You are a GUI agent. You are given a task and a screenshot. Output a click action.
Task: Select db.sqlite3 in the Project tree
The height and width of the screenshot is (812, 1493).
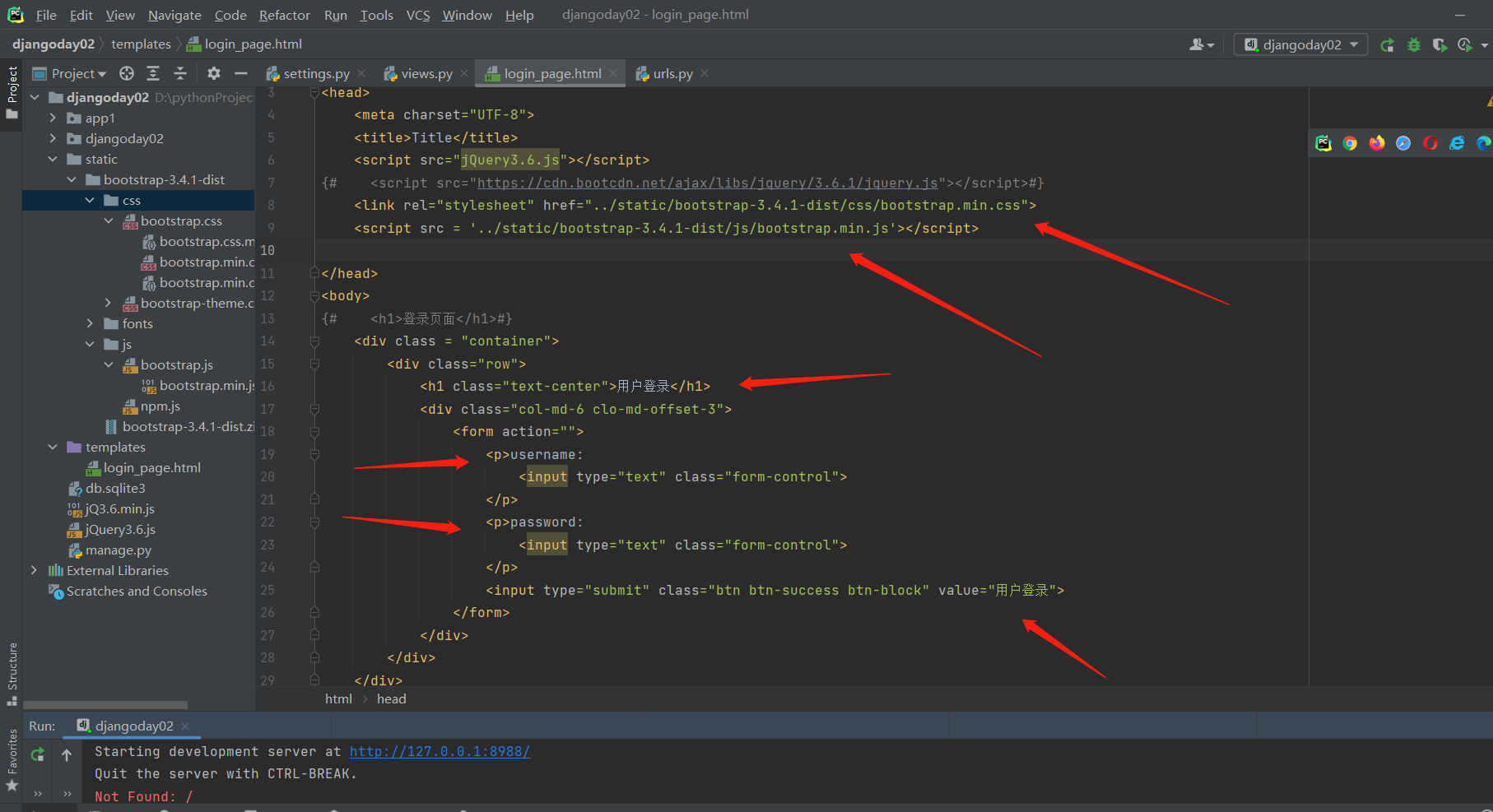115,488
